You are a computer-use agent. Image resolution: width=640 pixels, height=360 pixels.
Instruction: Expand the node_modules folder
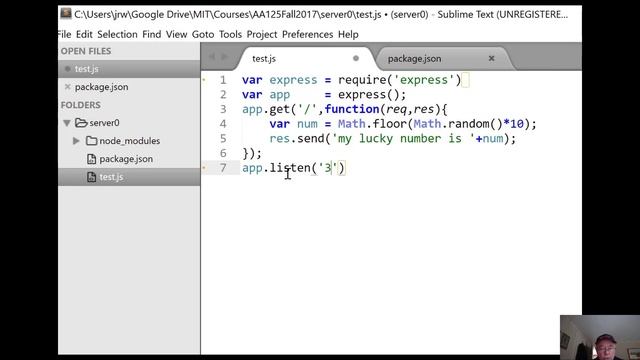tap(76, 141)
